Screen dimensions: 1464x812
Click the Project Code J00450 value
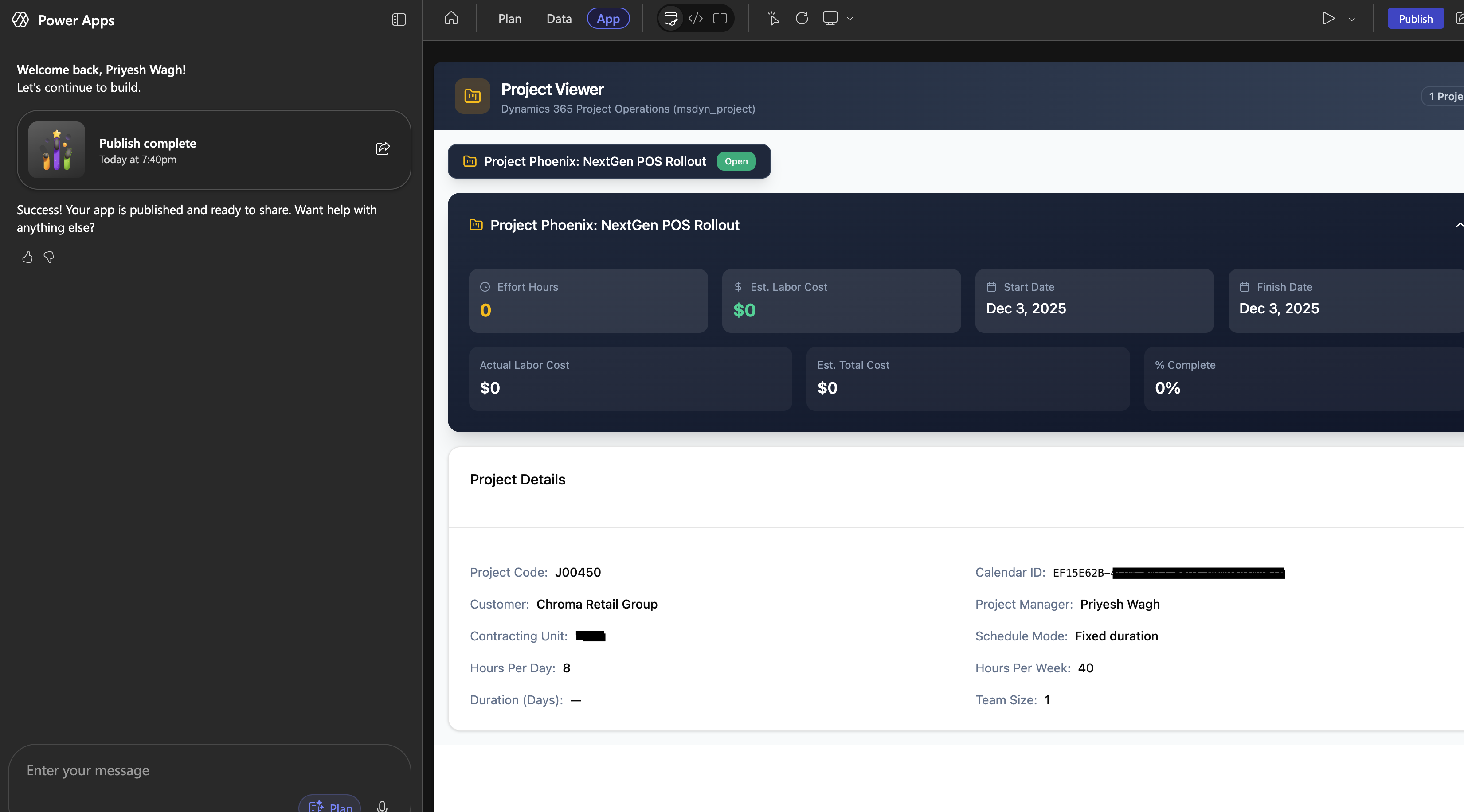577,572
